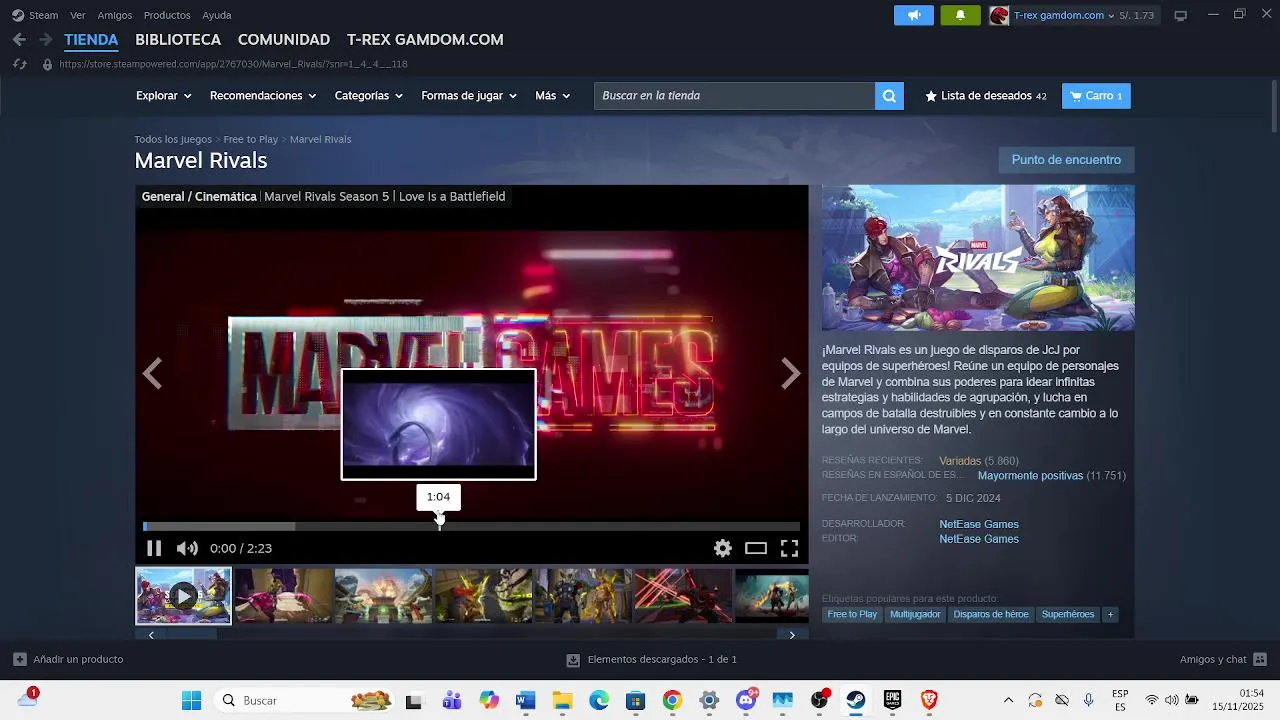This screenshot has width=1280, height=720.
Task: Click the store search magnifier button
Action: tap(889, 96)
